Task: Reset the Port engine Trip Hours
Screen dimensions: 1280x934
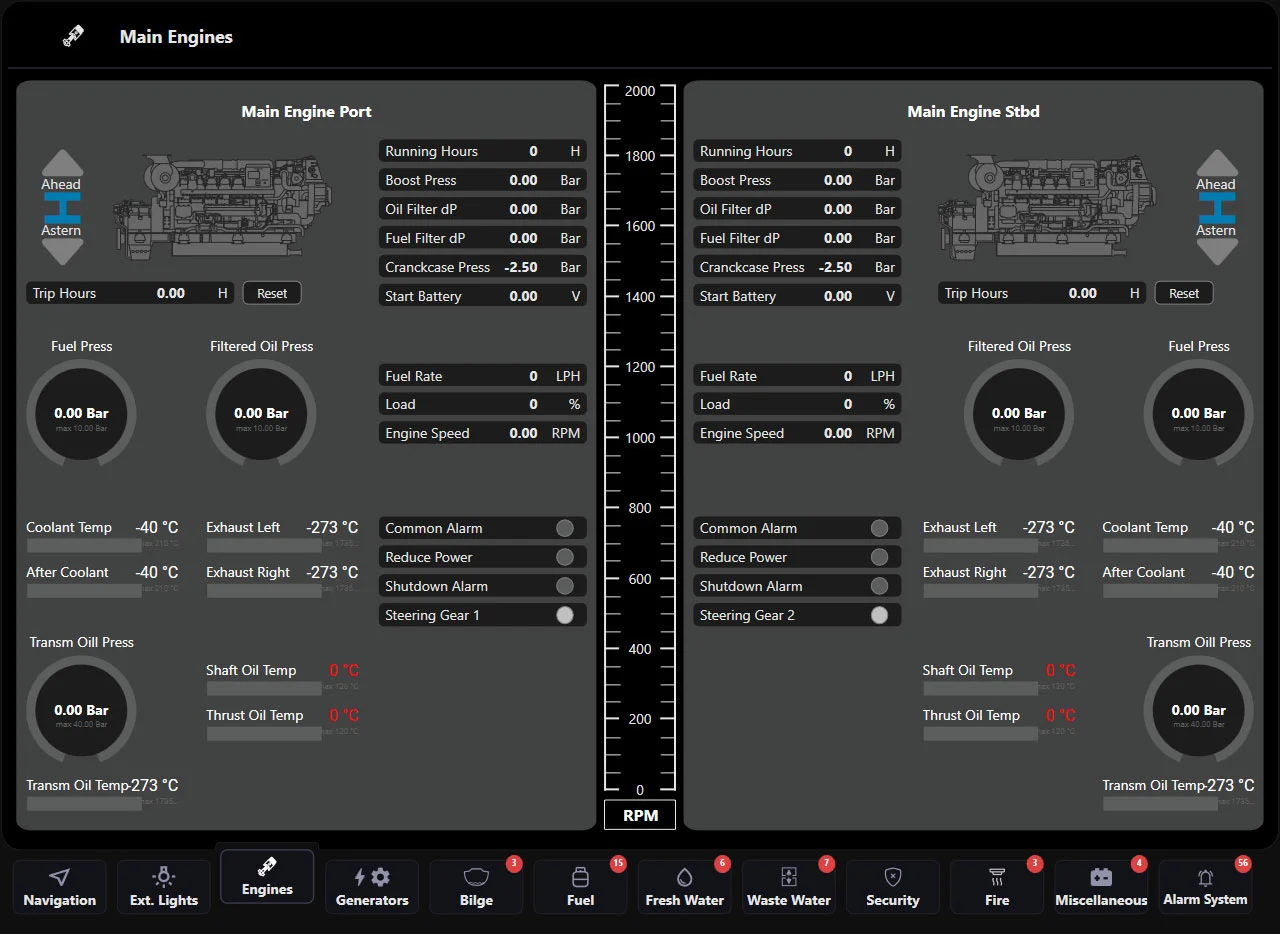Action: 272,293
